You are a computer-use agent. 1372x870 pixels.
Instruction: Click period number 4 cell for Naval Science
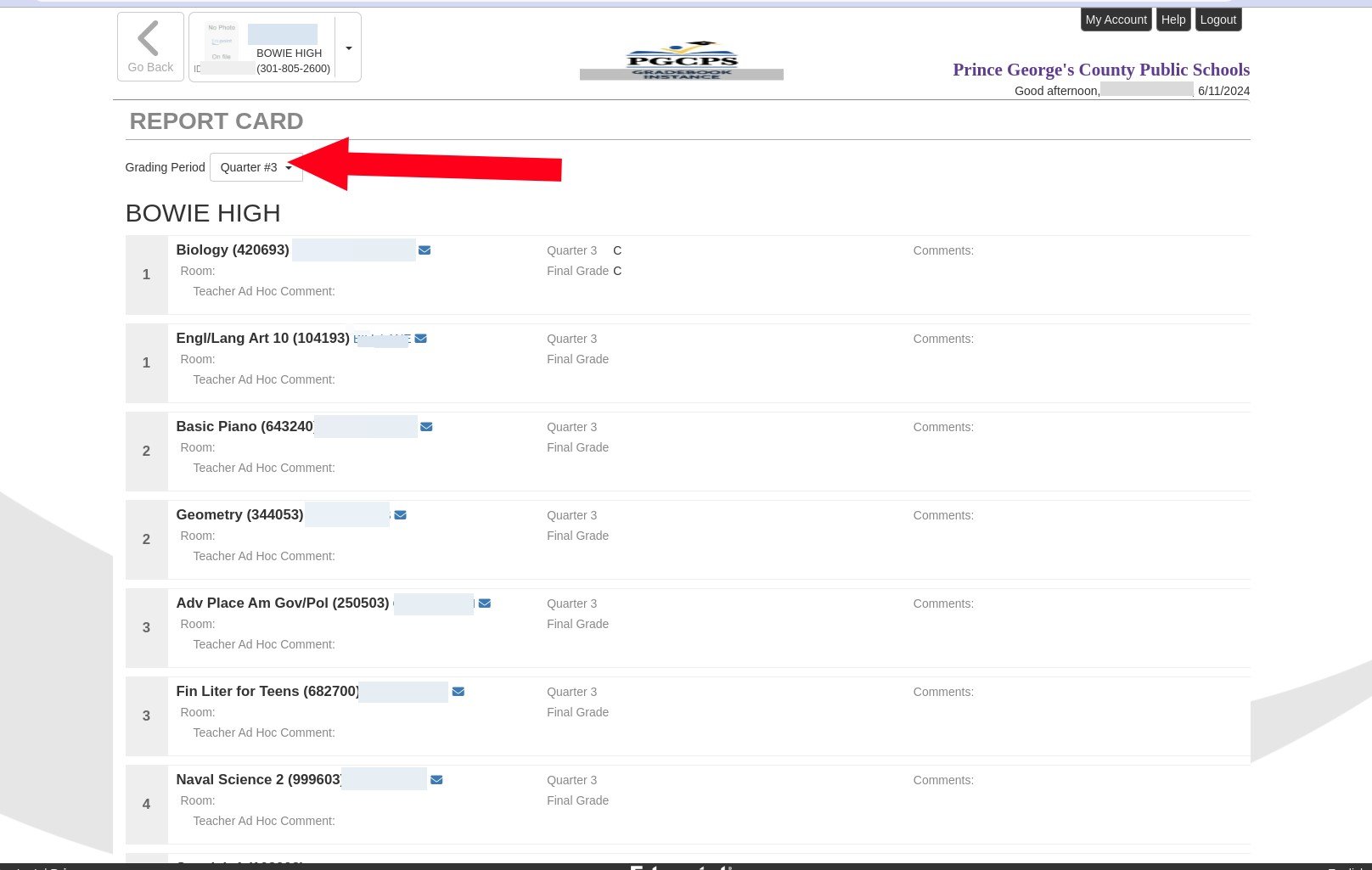pos(146,804)
